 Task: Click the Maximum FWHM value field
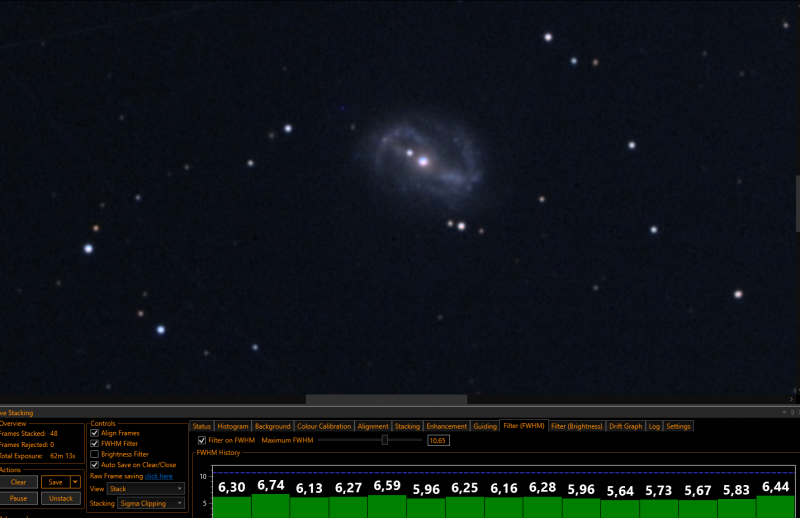pyautogui.click(x=438, y=440)
